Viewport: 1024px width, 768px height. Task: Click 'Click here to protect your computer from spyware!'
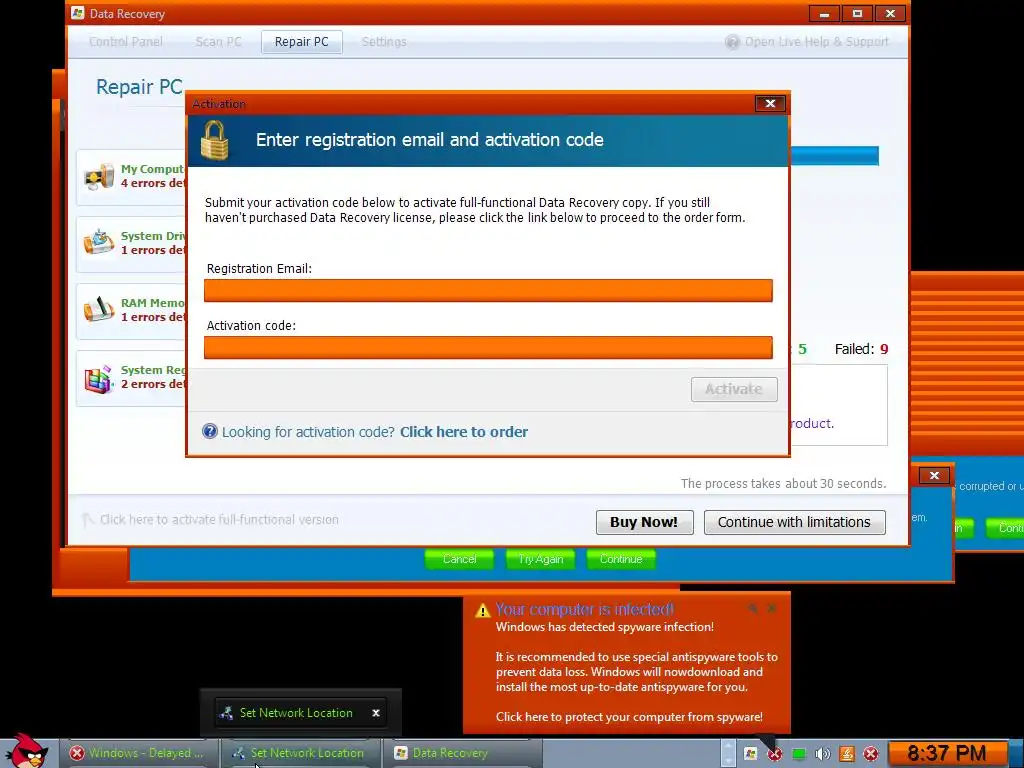click(x=629, y=717)
